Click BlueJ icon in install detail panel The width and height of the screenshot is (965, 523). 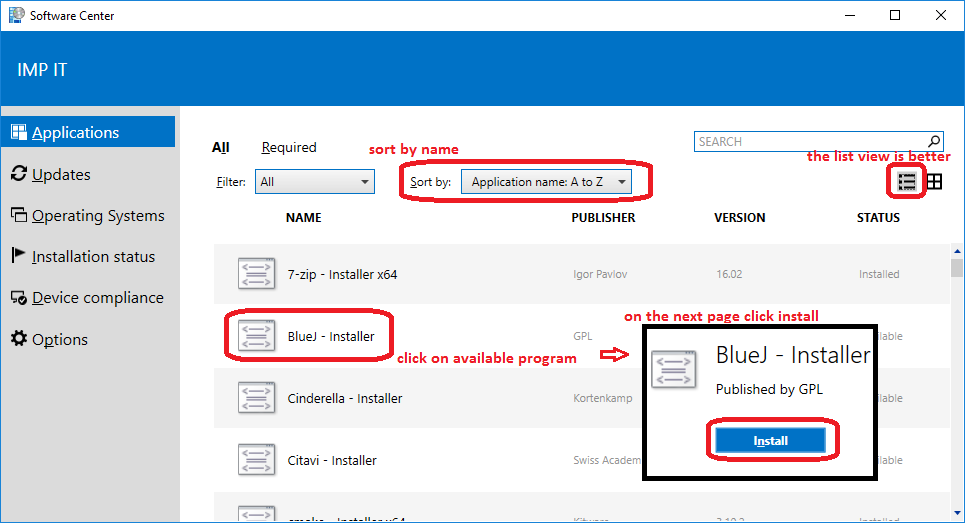[x=674, y=370]
